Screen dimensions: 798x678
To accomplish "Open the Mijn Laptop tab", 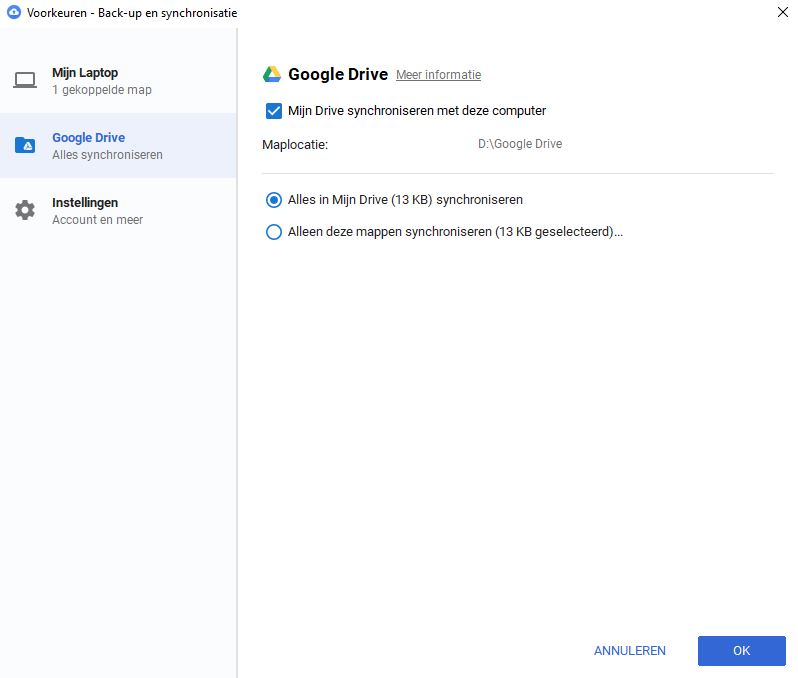I will (x=85, y=73).
